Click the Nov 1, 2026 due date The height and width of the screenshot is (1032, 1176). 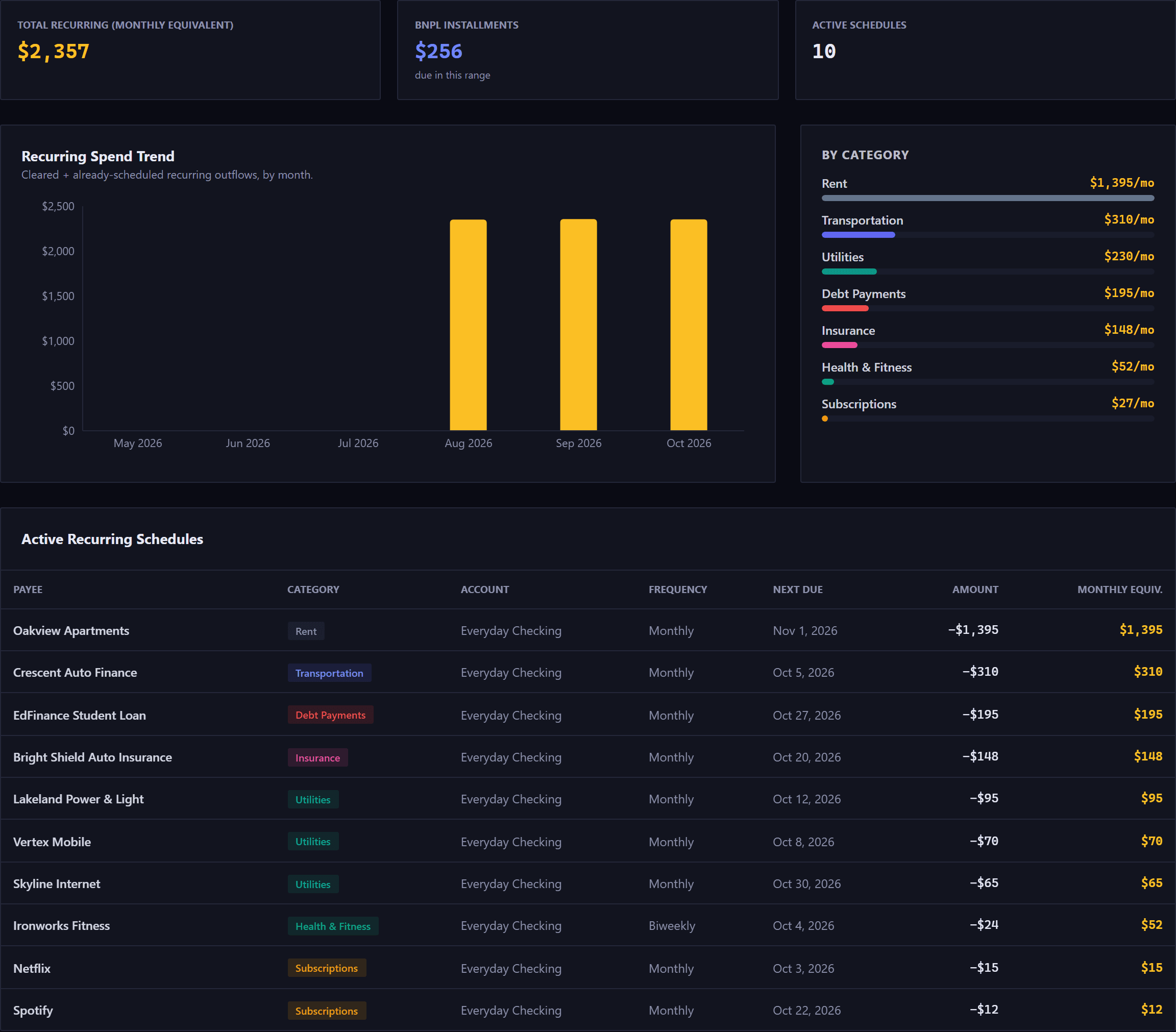(804, 630)
